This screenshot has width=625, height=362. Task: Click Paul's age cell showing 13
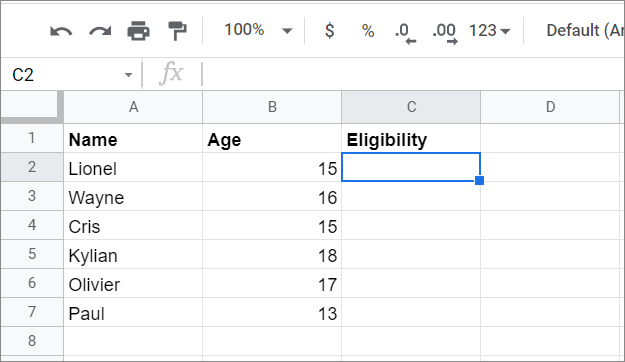[x=272, y=313]
